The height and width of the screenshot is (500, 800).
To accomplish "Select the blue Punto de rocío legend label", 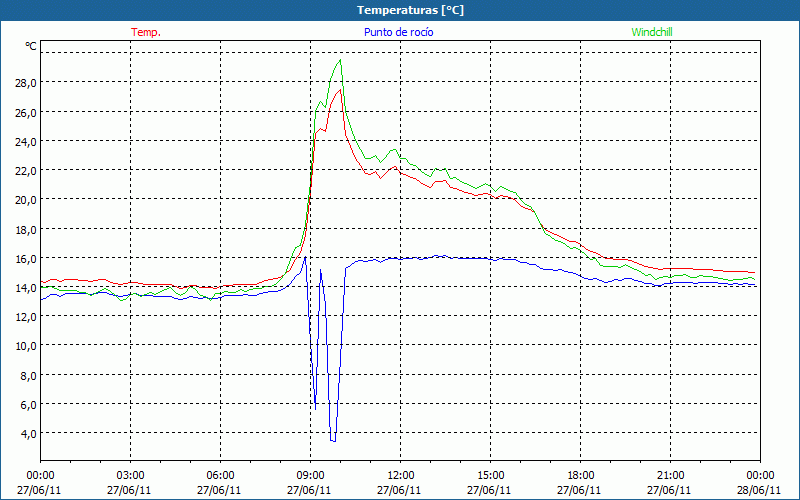I will (398, 32).
